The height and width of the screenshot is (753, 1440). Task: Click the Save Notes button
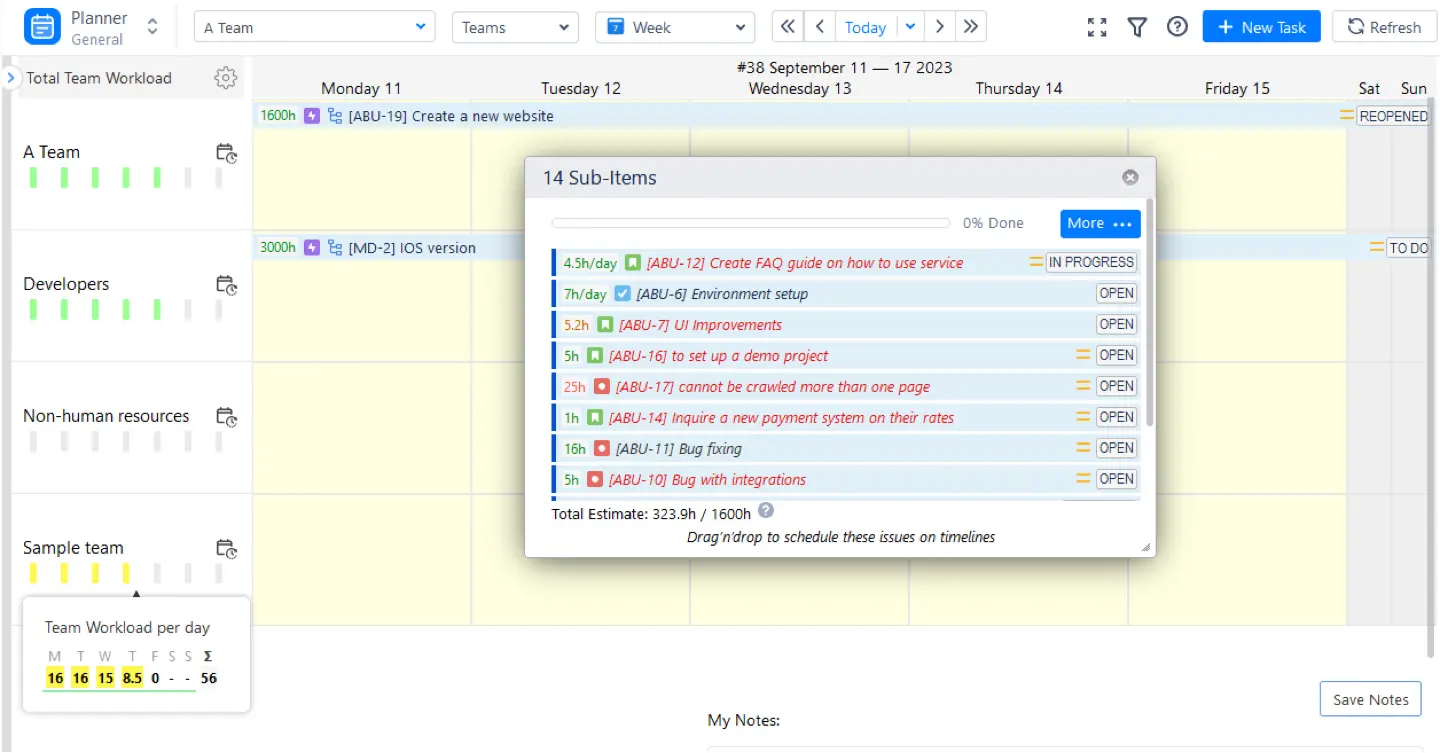coord(1370,700)
